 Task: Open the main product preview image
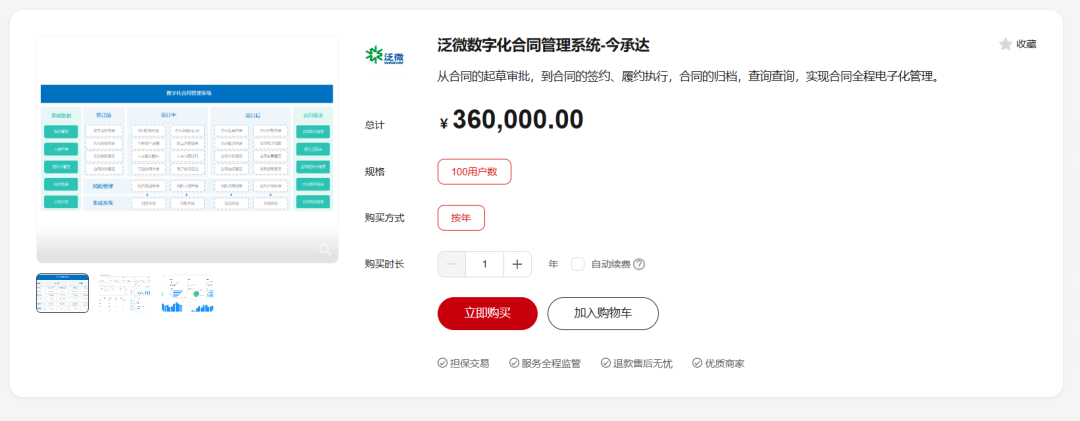187,150
